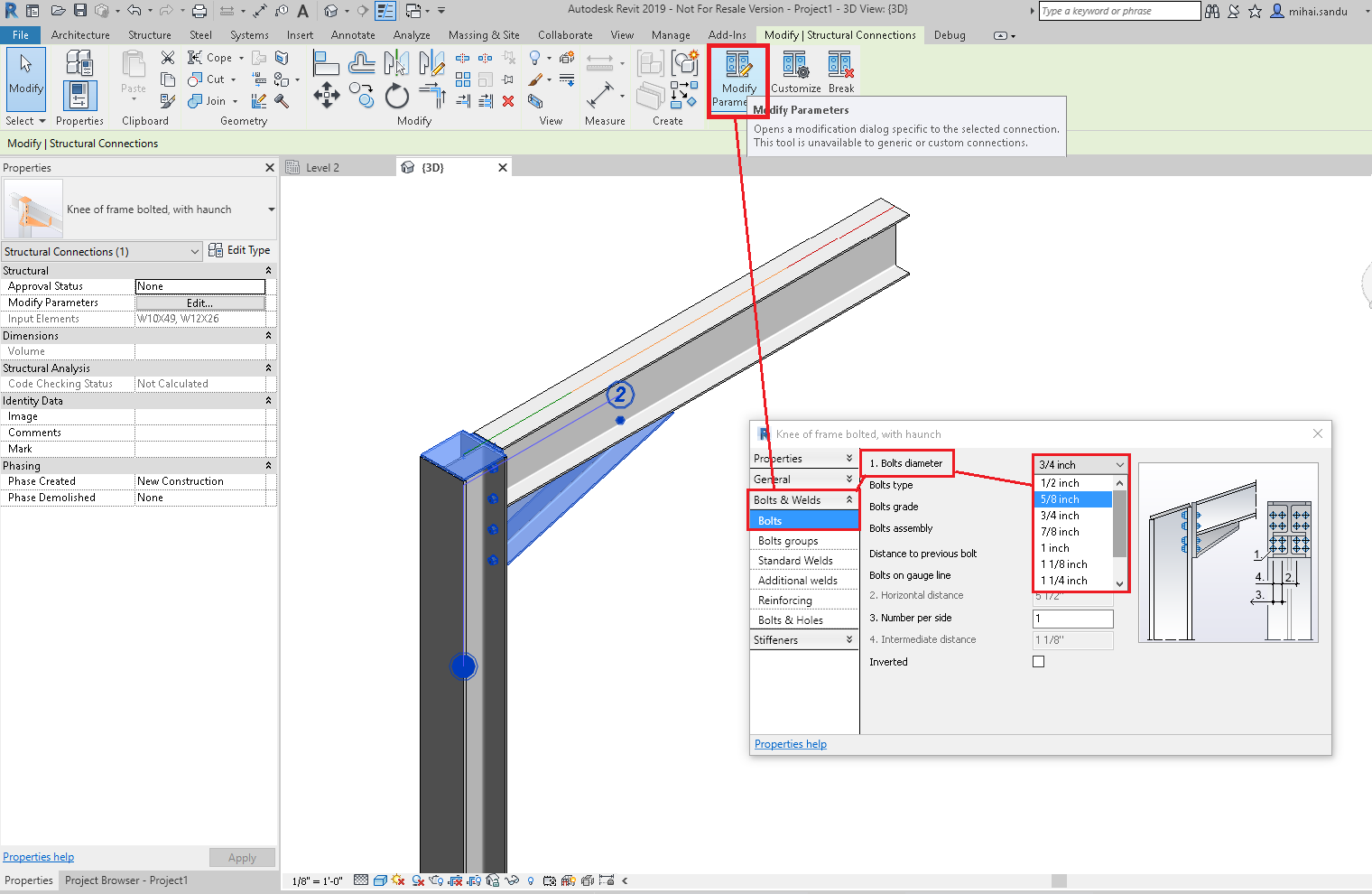Click the Edit Type button
Image resolution: width=1372 pixels, height=894 pixels.
[x=240, y=250]
